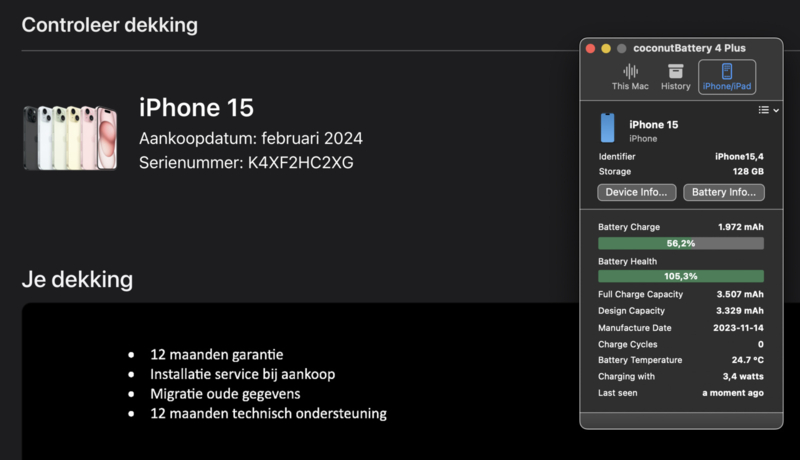This screenshot has height=460, width=800.
Task: Click Installatie service bij aankoop bullet
Action: point(242,374)
